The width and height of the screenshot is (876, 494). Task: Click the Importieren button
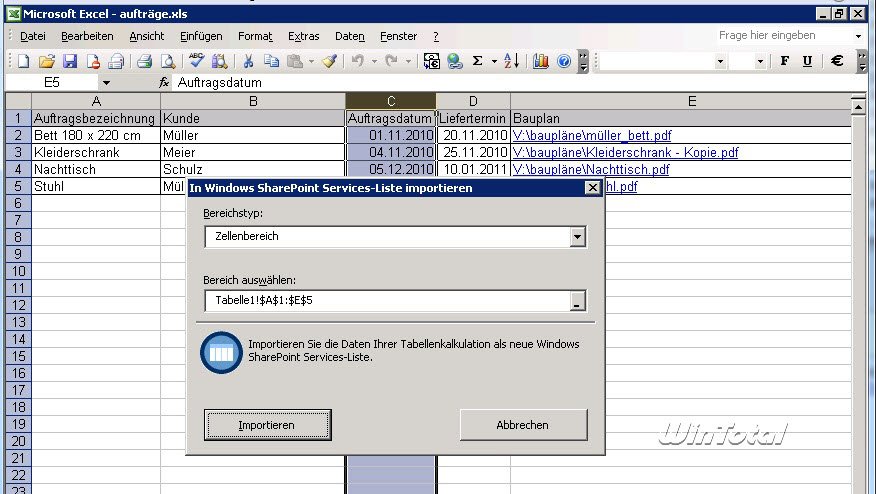268,425
